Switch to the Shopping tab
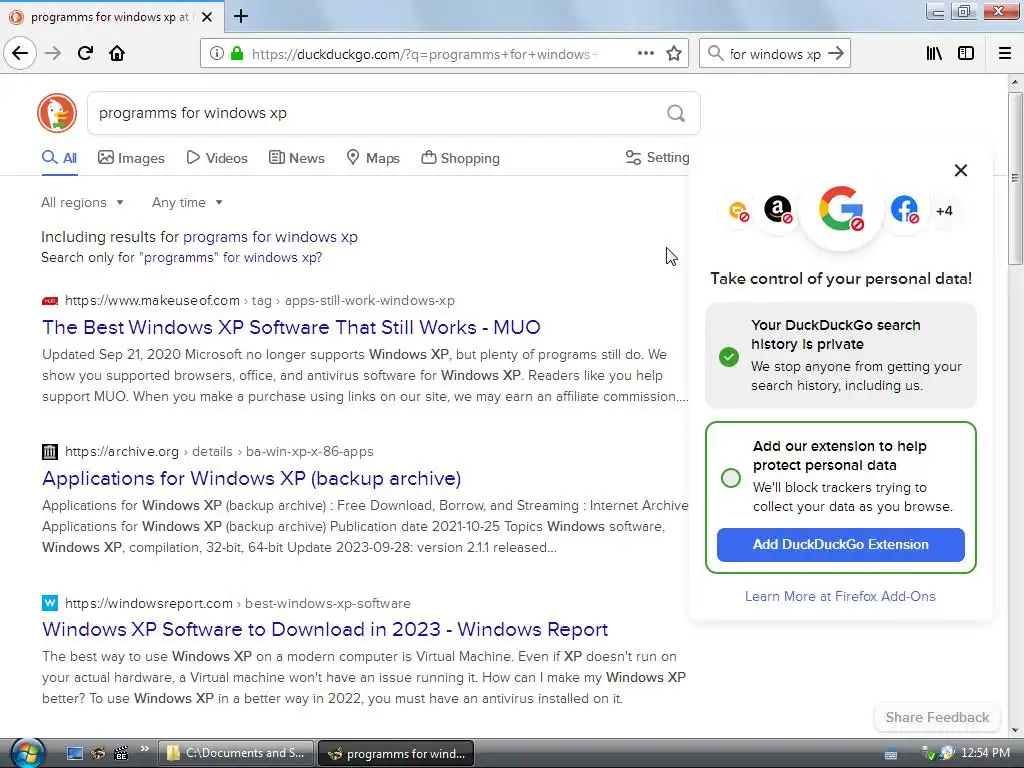The image size is (1024, 768). [460, 158]
